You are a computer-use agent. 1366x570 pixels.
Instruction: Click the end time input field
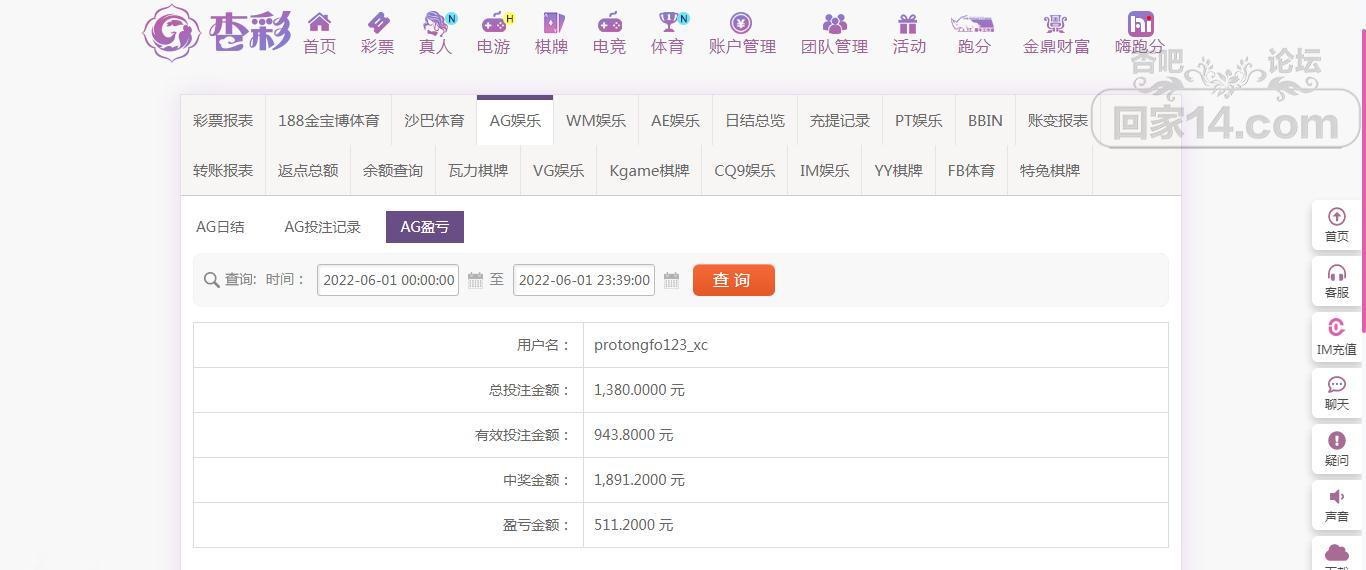pos(584,281)
